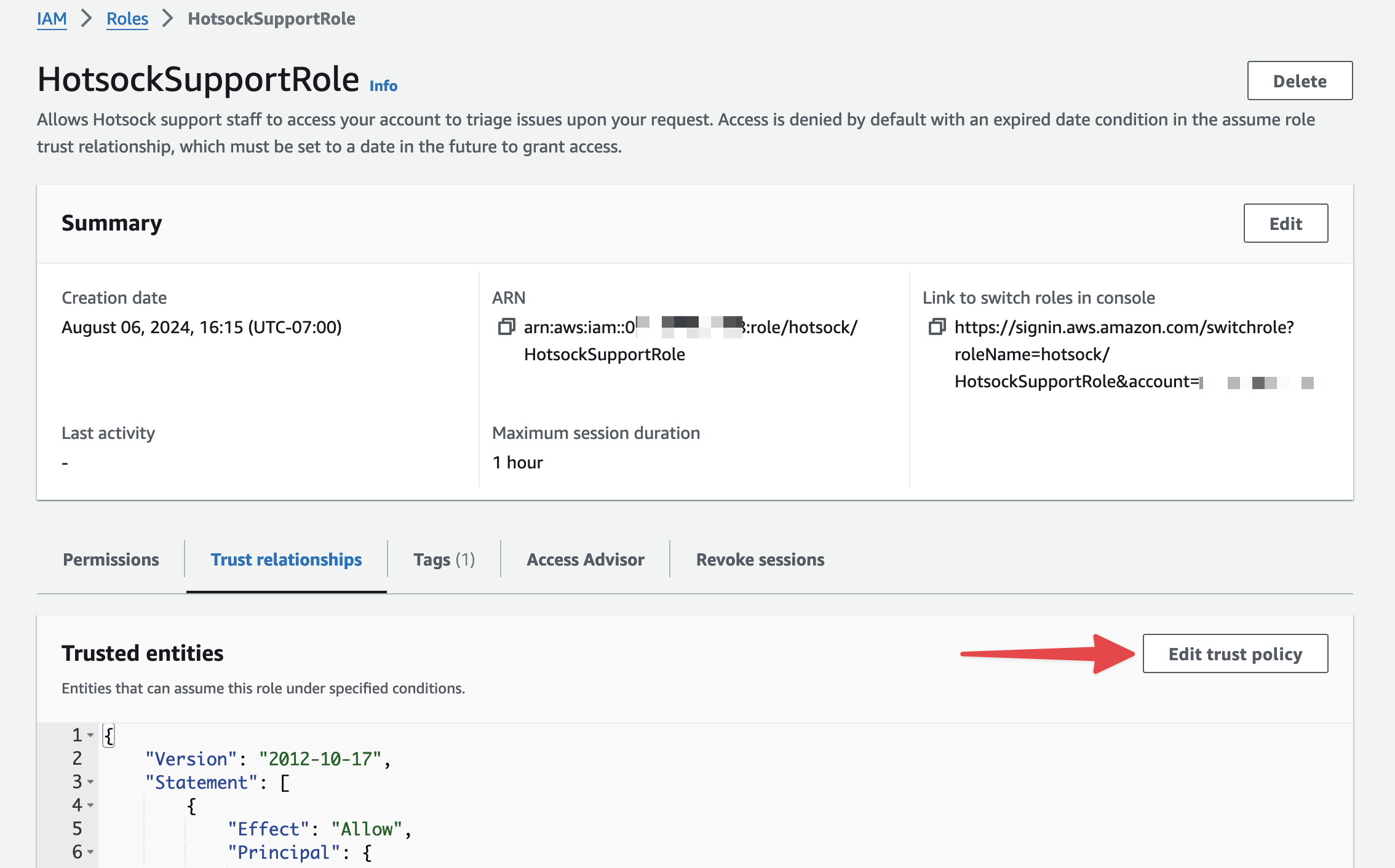Select the Trust relationships tab
Screen dimensions: 1395x868
coord(286,559)
